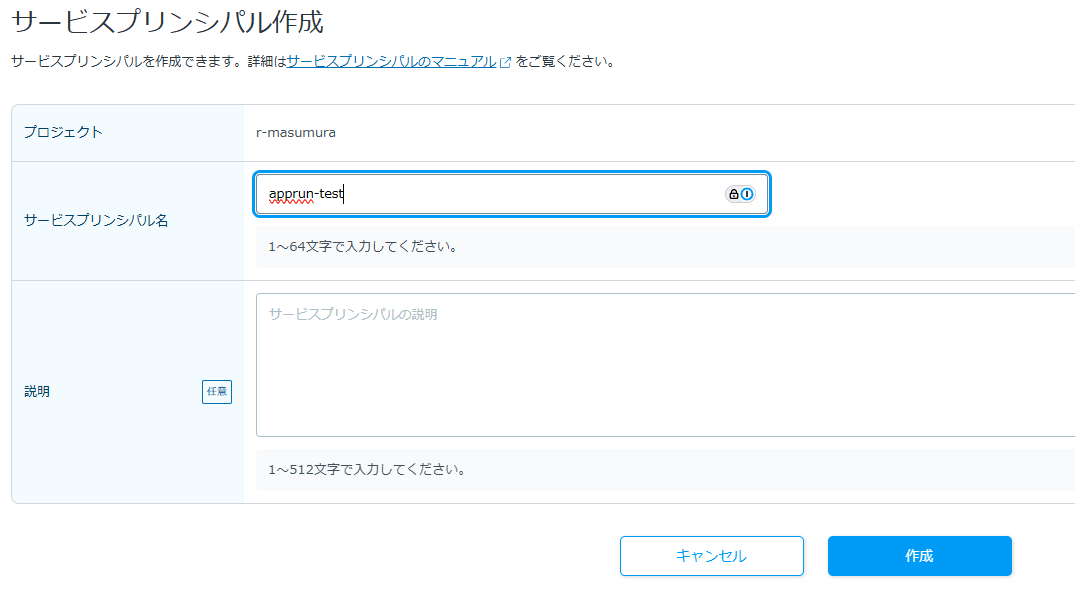This screenshot has width=1075, height=602.
Task: Click the 任意 badge next to 説明
Action: click(216, 392)
